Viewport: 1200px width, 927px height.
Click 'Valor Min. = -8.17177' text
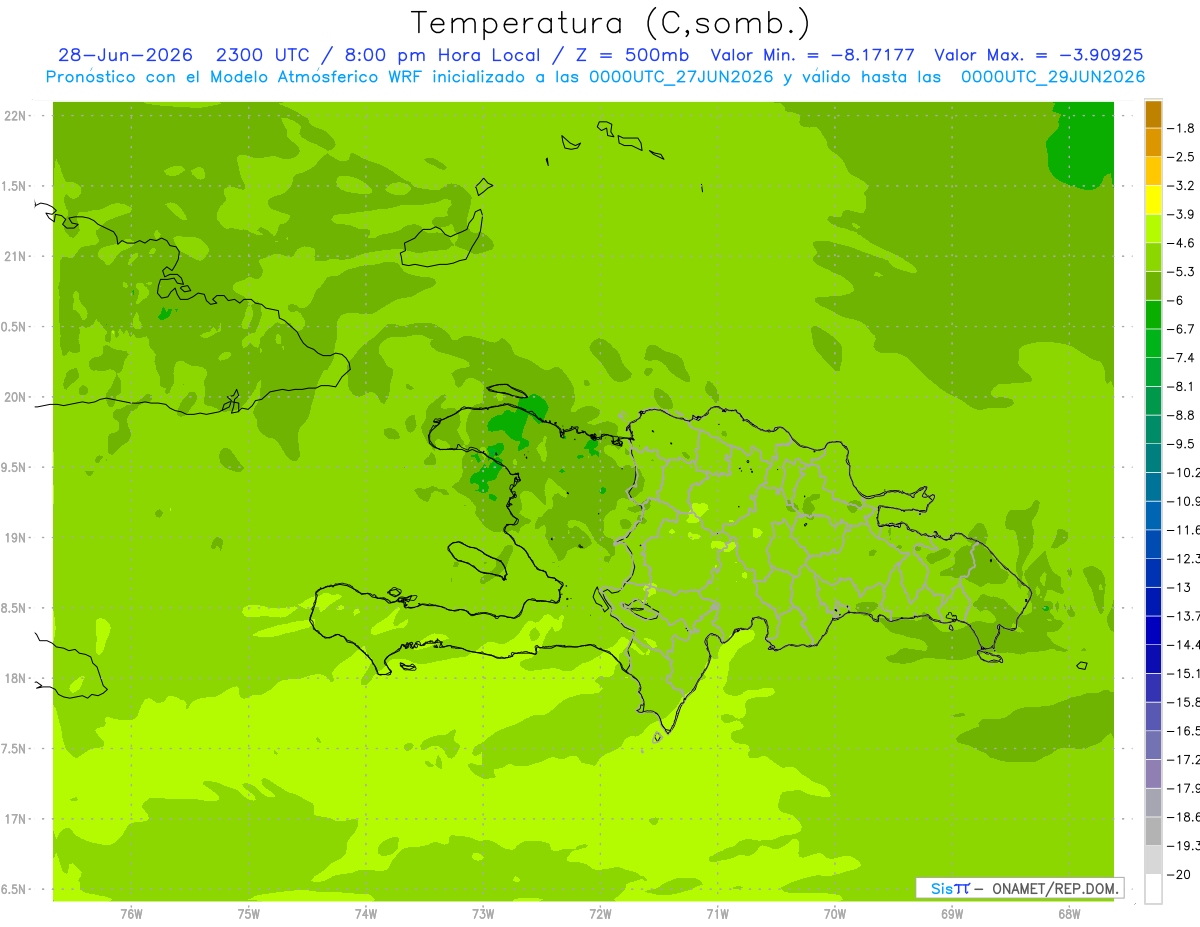coord(813,56)
